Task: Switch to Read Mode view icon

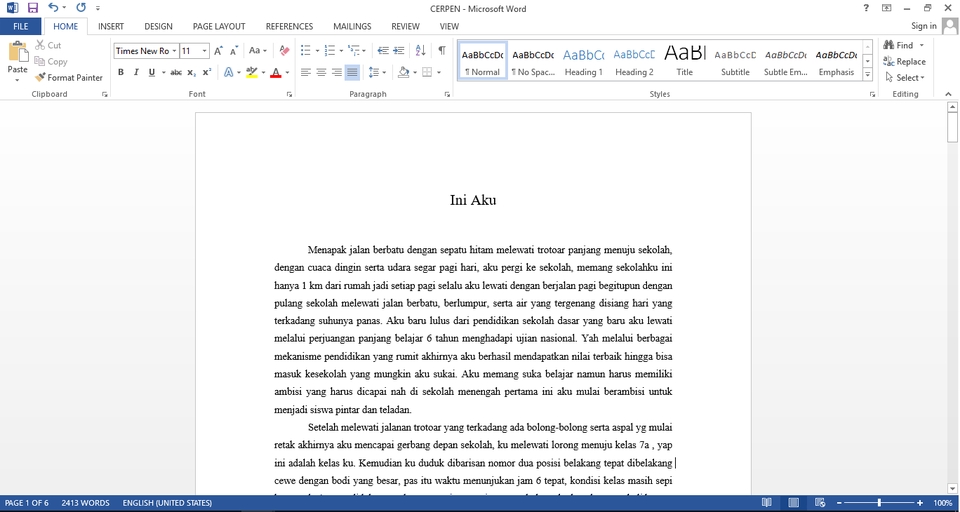Action: coord(767,503)
